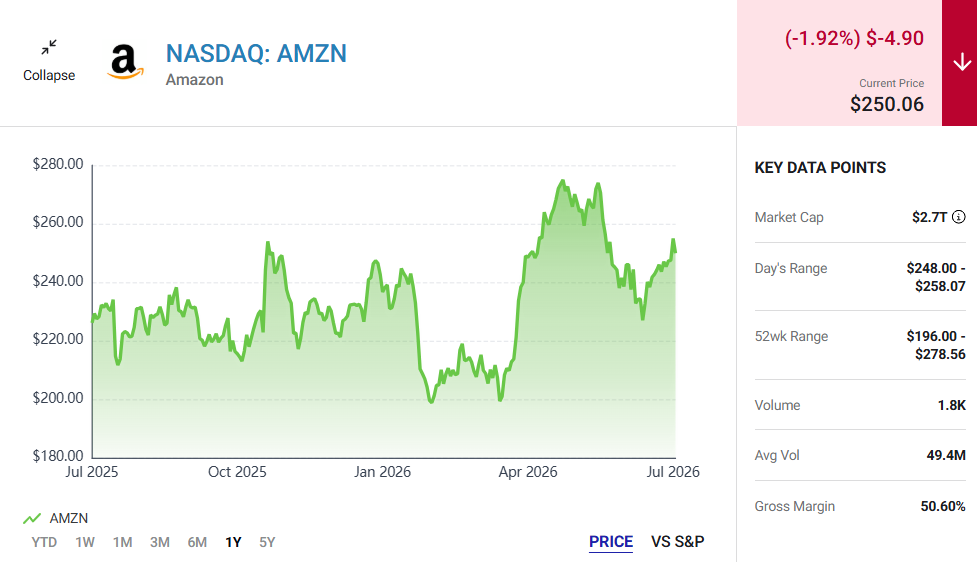977x562 pixels.
Task: Switch chart to 6M range
Action: [x=197, y=542]
